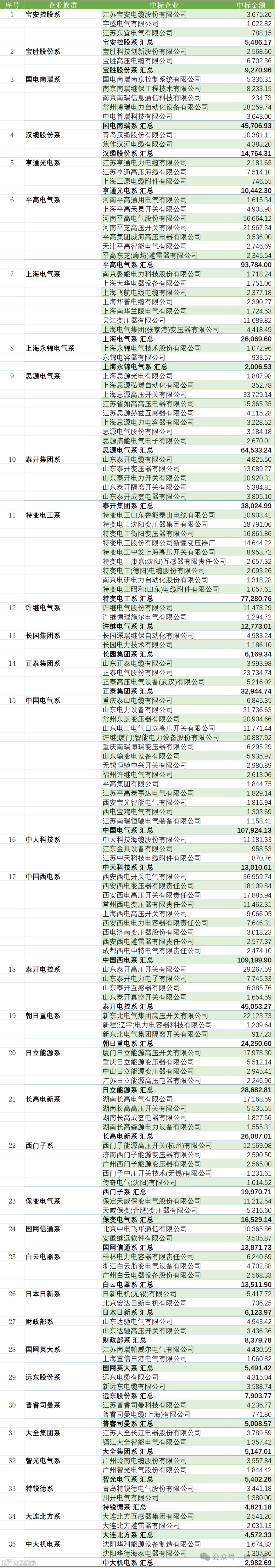
Task: Click the subtotal amount 107,924.13
Action: coord(255,830)
